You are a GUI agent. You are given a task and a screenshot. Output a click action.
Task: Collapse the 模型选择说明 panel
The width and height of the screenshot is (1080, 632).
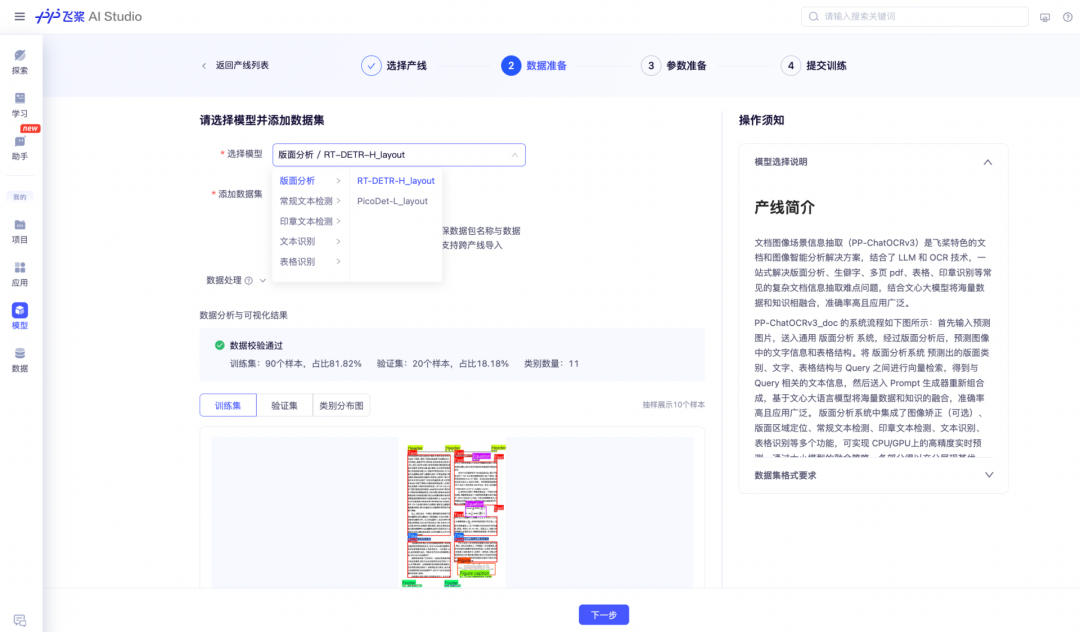988,162
